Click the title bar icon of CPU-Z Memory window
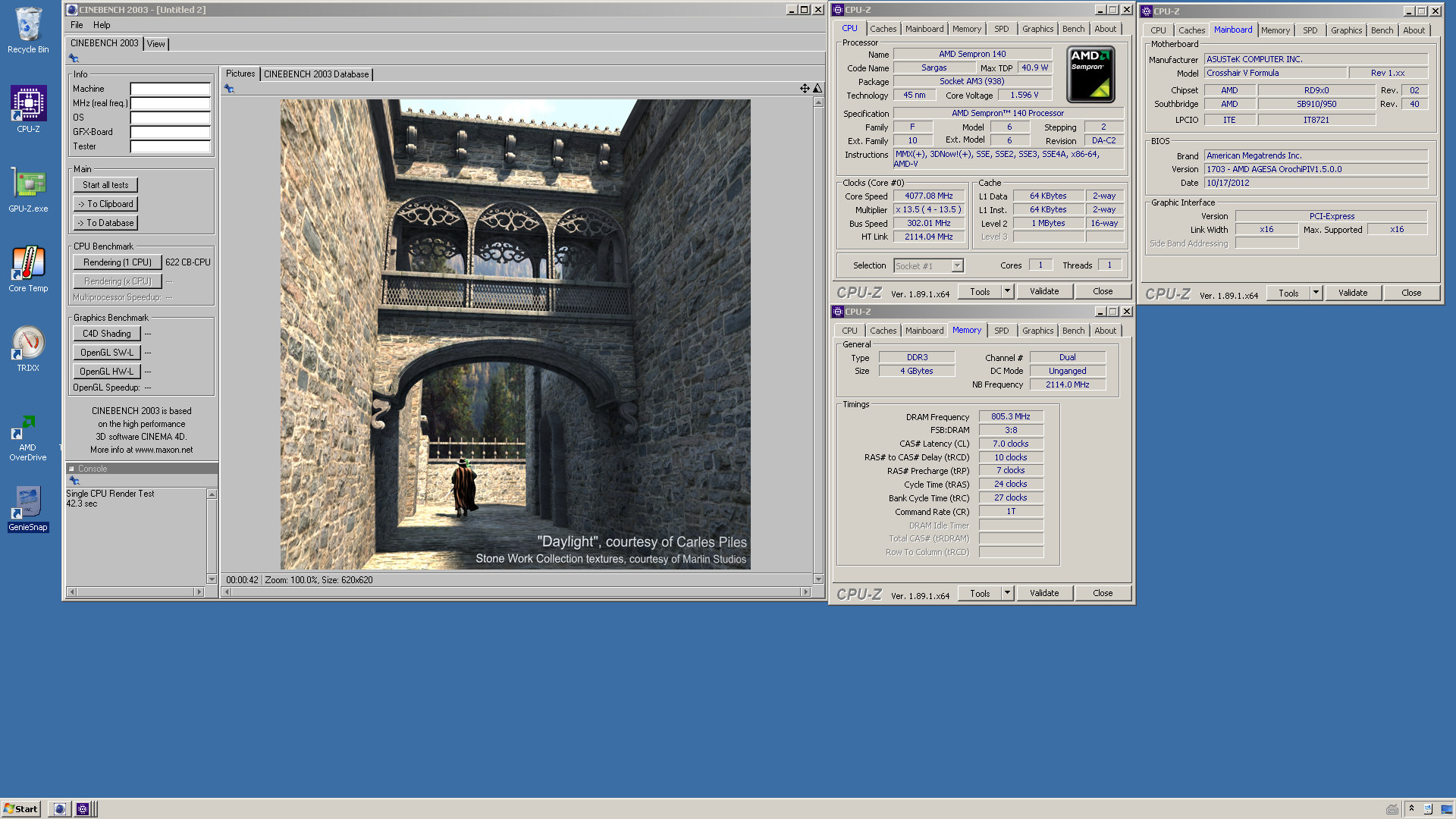The height and width of the screenshot is (819, 1456). 838,312
